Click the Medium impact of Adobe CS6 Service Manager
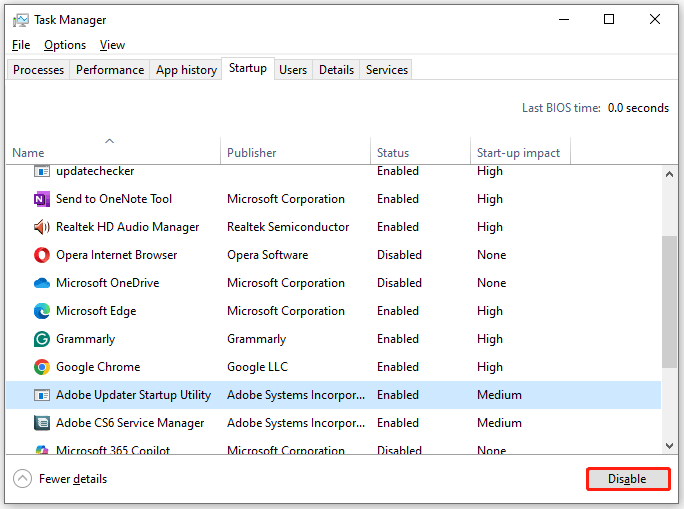The height and width of the screenshot is (509, 684). click(x=499, y=423)
